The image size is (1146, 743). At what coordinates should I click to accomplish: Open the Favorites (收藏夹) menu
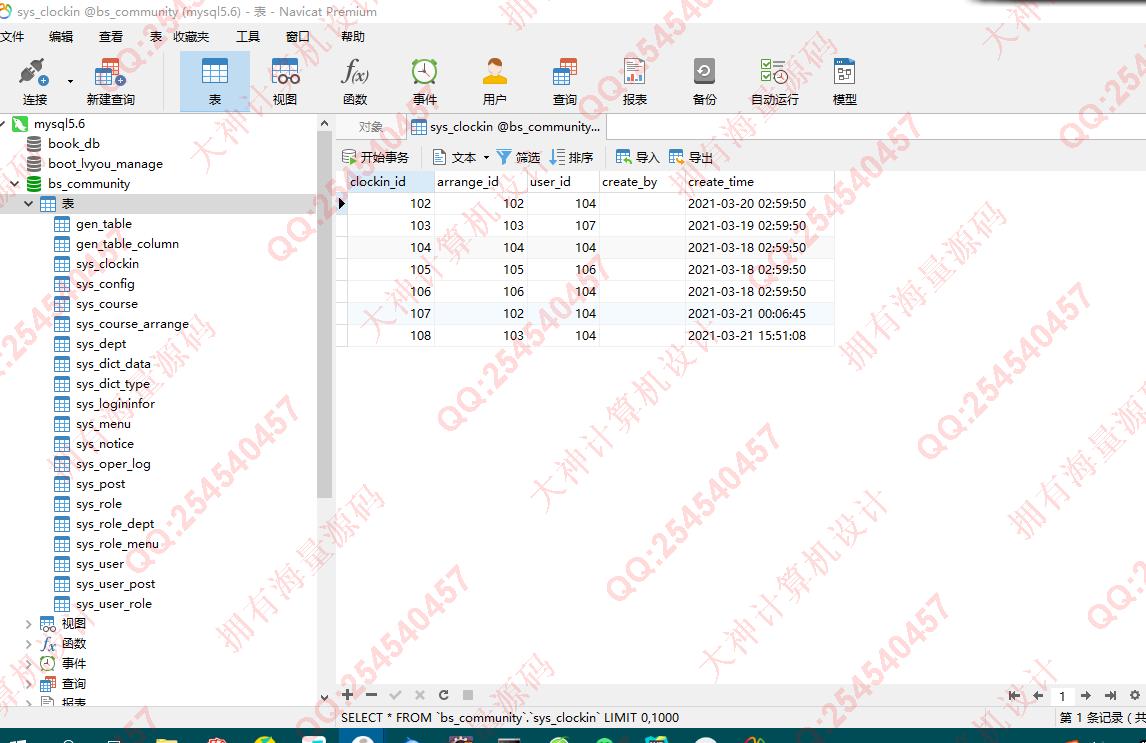pyautogui.click(x=191, y=37)
